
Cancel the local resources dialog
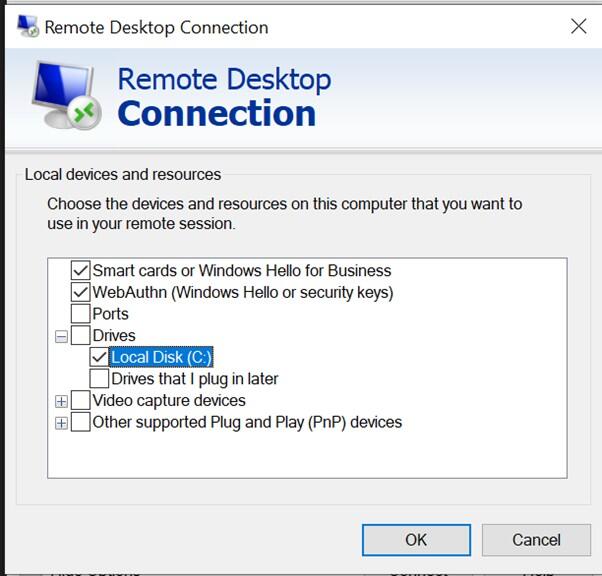(x=536, y=540)
